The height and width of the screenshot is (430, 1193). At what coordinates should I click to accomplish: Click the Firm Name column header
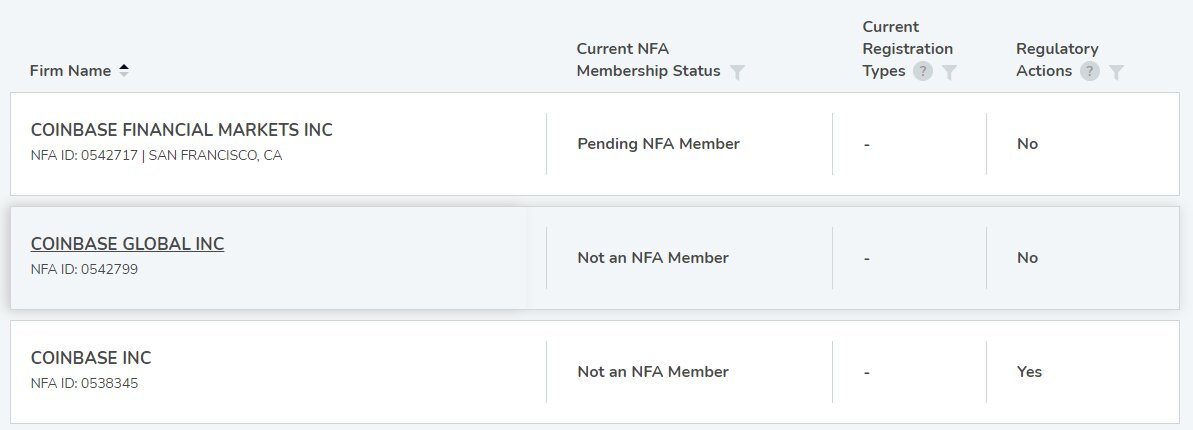[x=70, y=71]
